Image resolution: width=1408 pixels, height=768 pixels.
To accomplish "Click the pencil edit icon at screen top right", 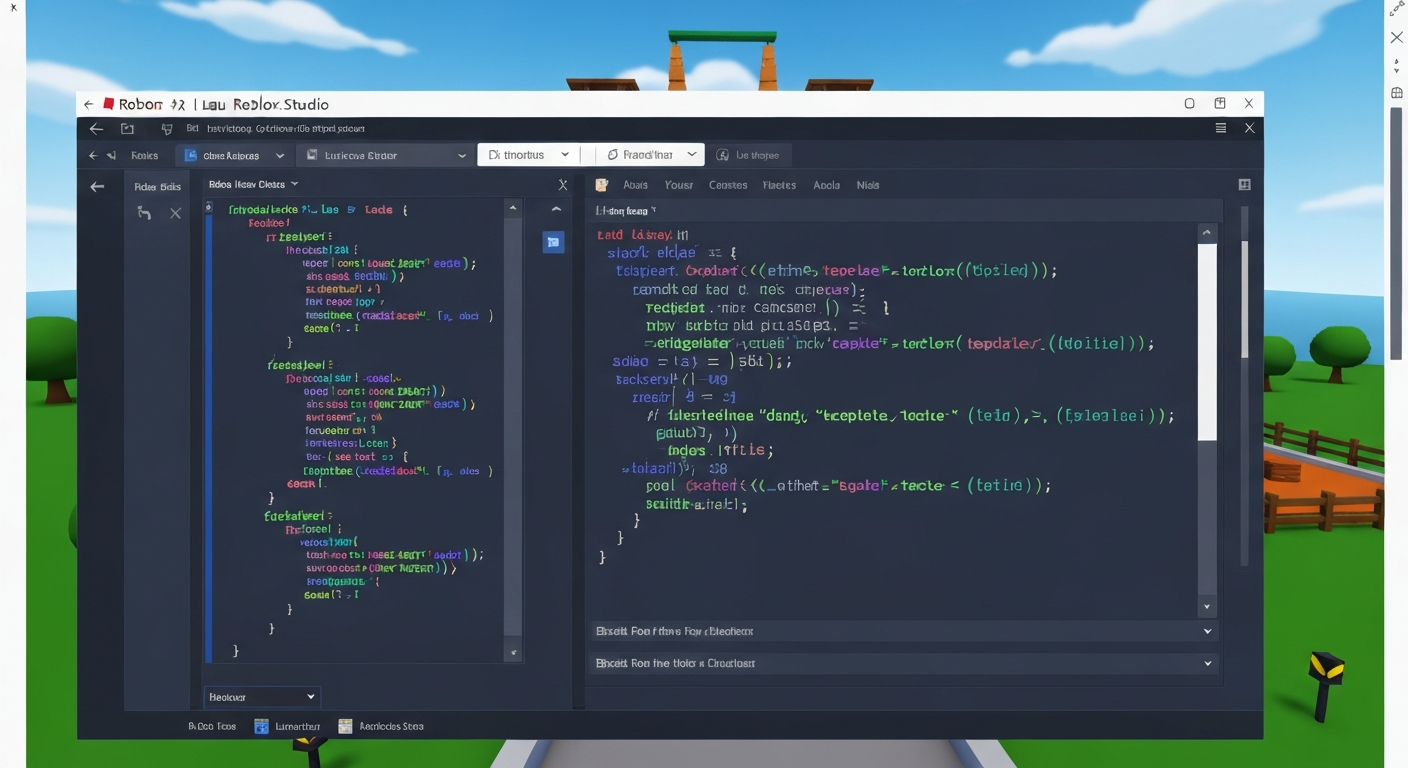I will click(1397, 9).
